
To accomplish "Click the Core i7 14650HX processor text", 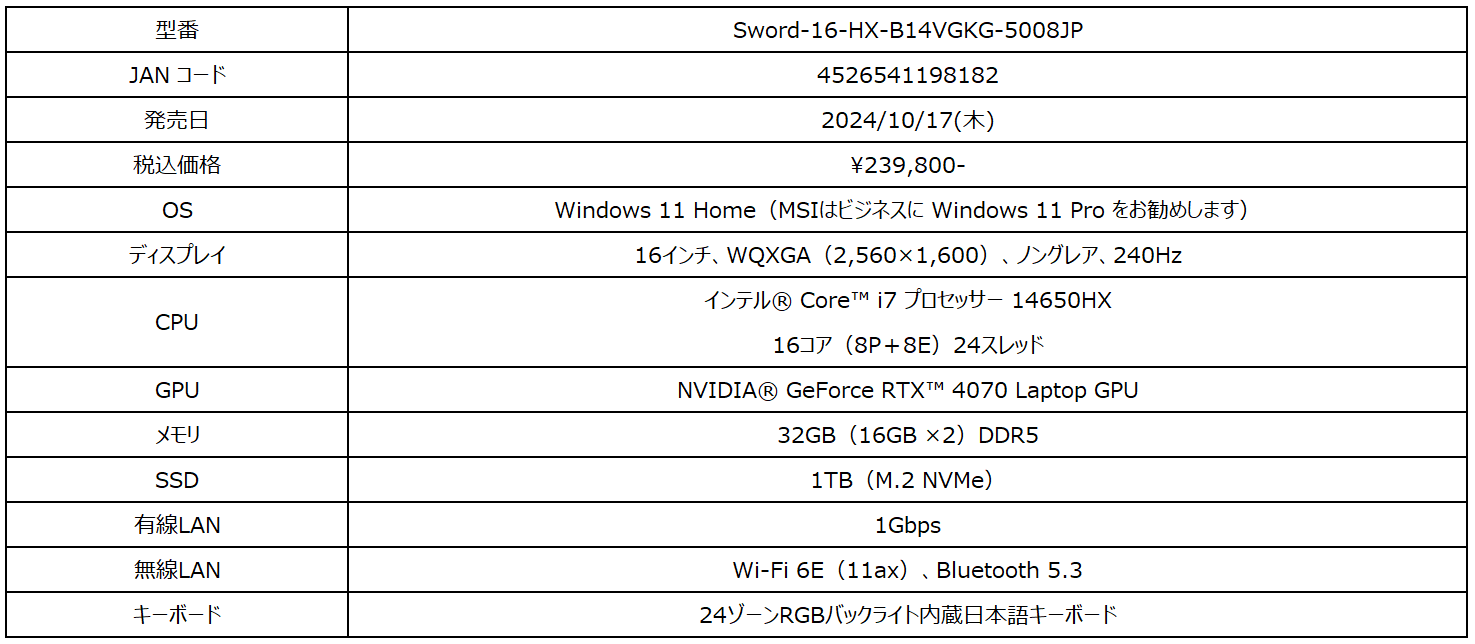I will 908,300.
